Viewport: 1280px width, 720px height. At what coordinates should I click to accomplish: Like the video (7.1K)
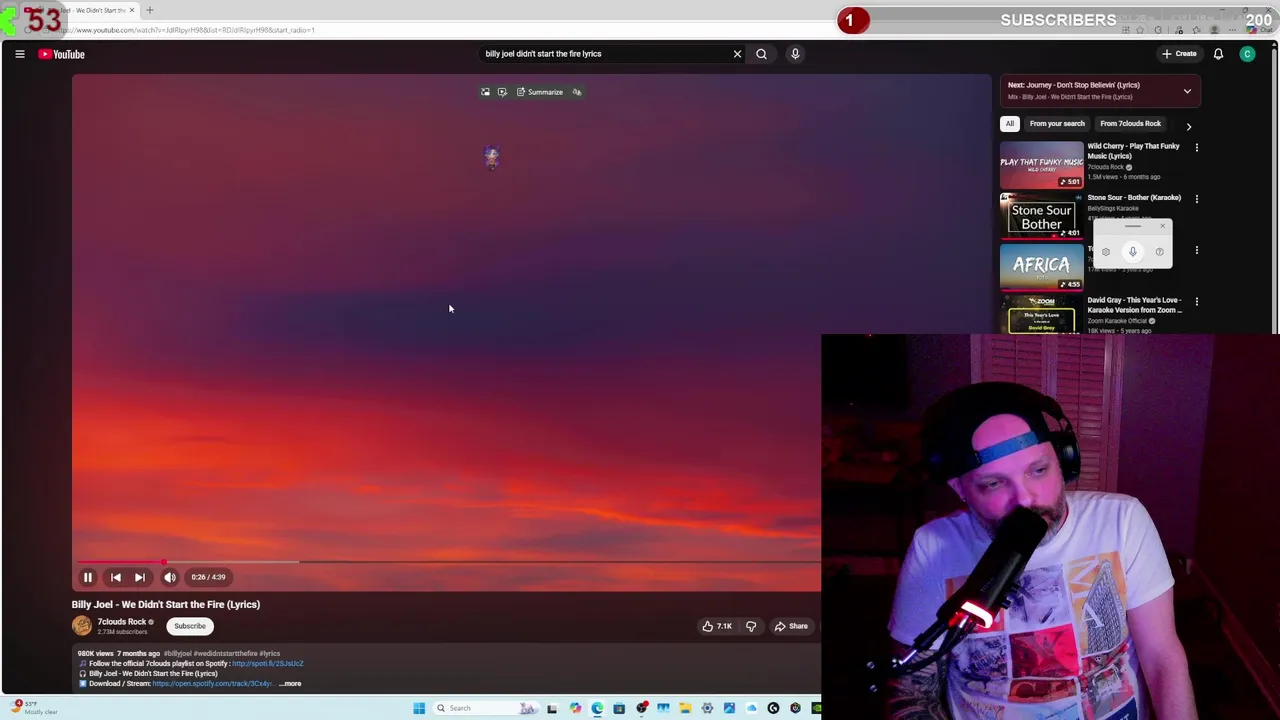(717, 626)
